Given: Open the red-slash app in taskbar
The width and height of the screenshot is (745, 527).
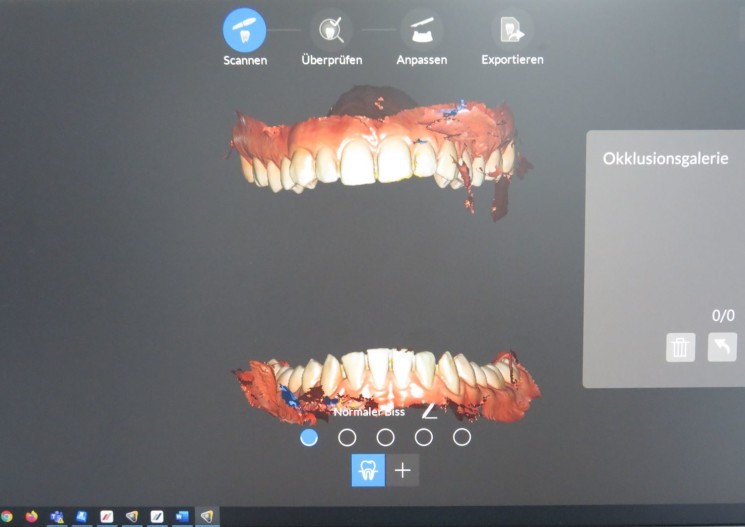Looking at the screenshot, I should click(107, 517).
